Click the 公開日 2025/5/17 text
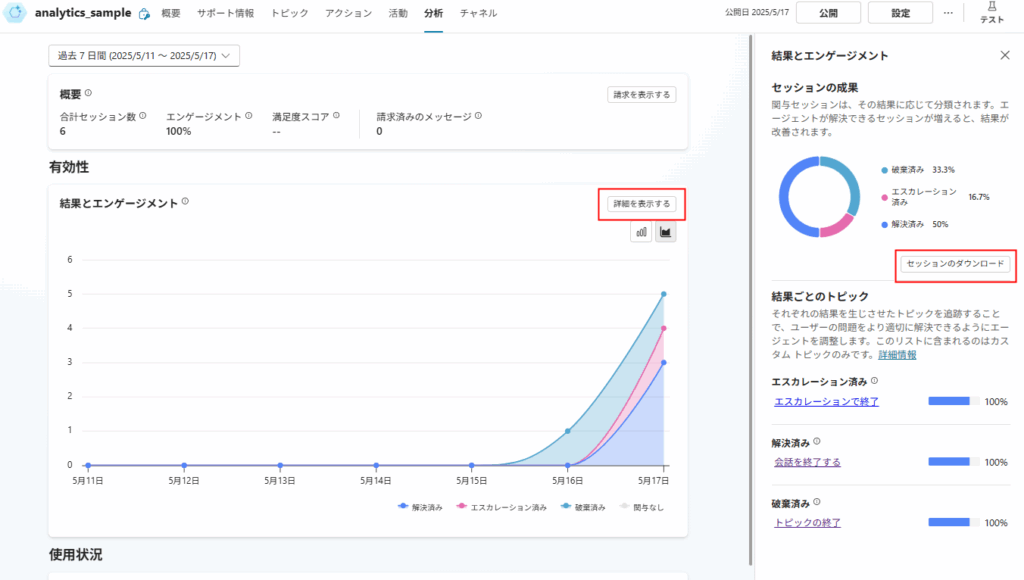Screen dimensions: 1024x580 (x=756, y=12)
